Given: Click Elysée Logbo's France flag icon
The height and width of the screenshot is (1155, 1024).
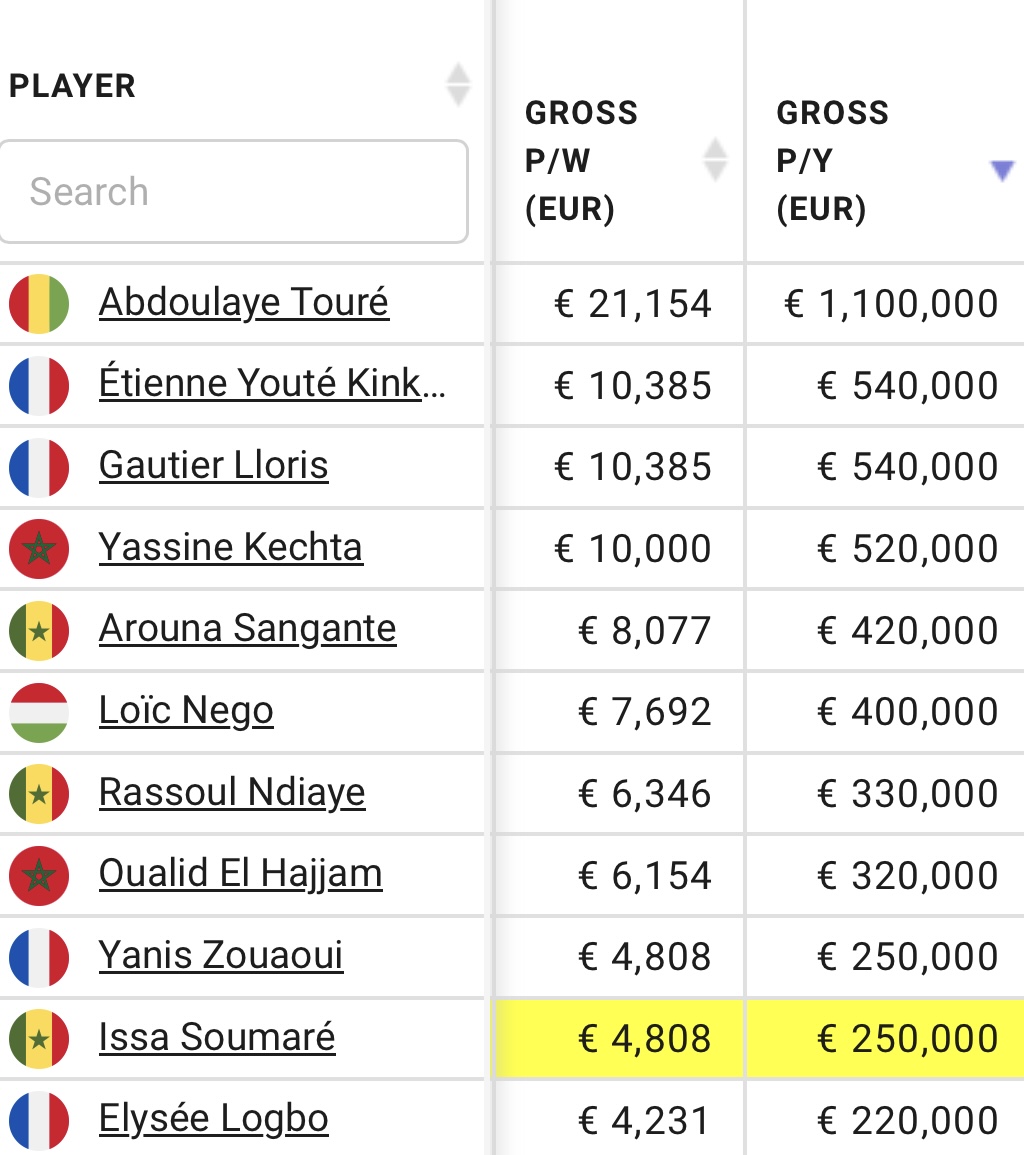Looking at the screenshot, I should [39, 1120].
